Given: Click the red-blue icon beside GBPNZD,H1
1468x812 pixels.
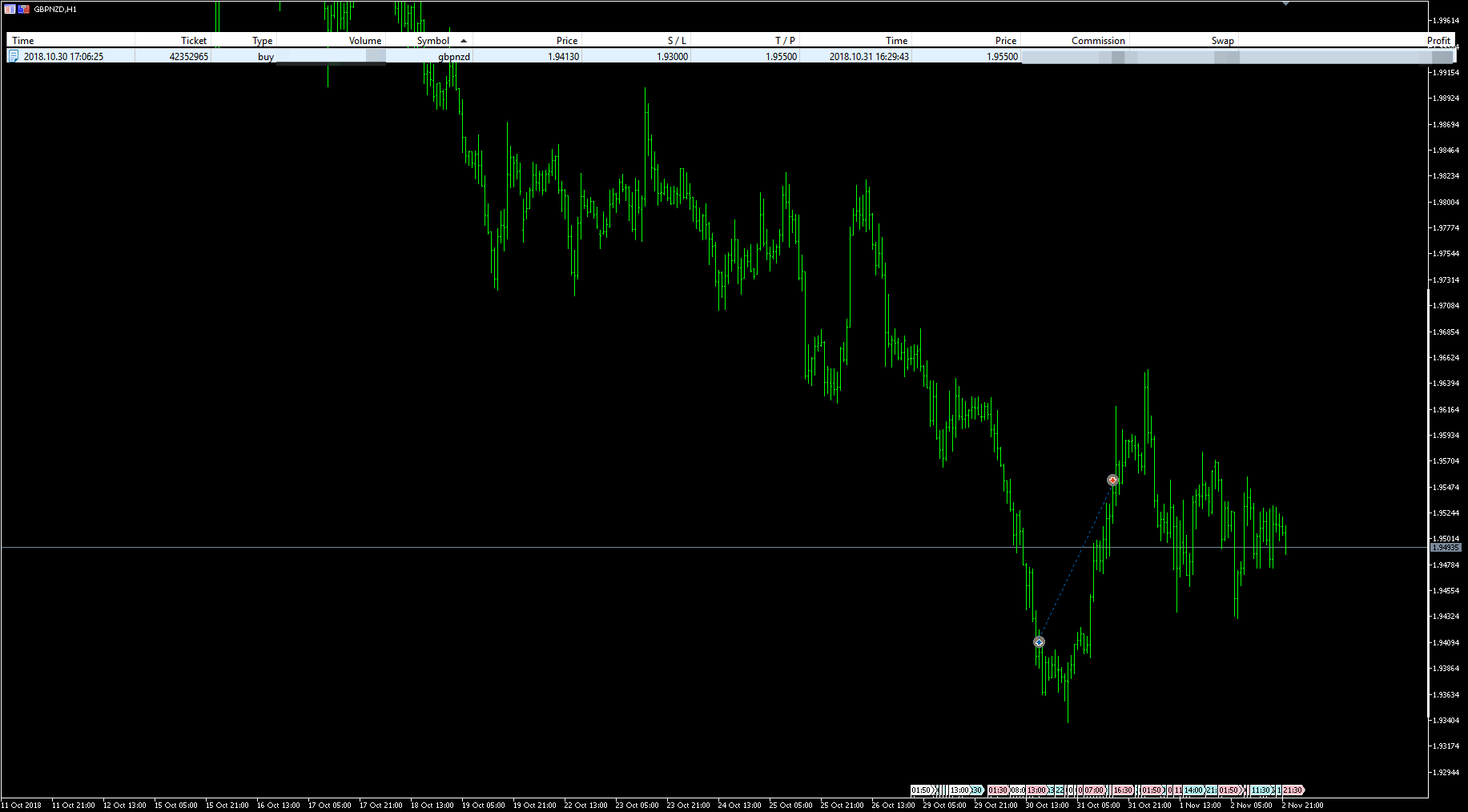Looking at the screenshot, I should 24,9.
